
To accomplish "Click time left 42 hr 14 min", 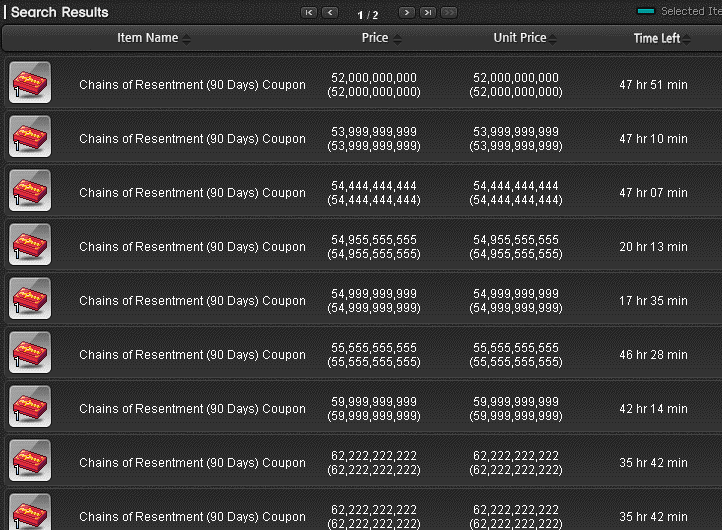I will [x=653, y=408].
